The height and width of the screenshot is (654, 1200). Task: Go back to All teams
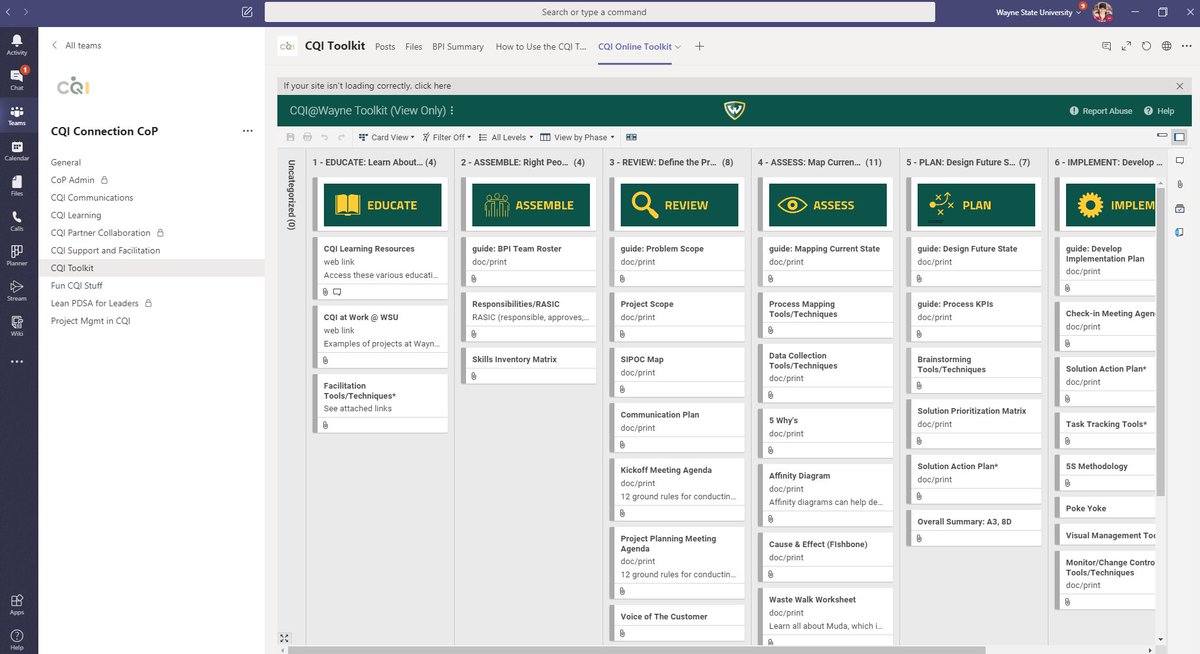[77, 45]
